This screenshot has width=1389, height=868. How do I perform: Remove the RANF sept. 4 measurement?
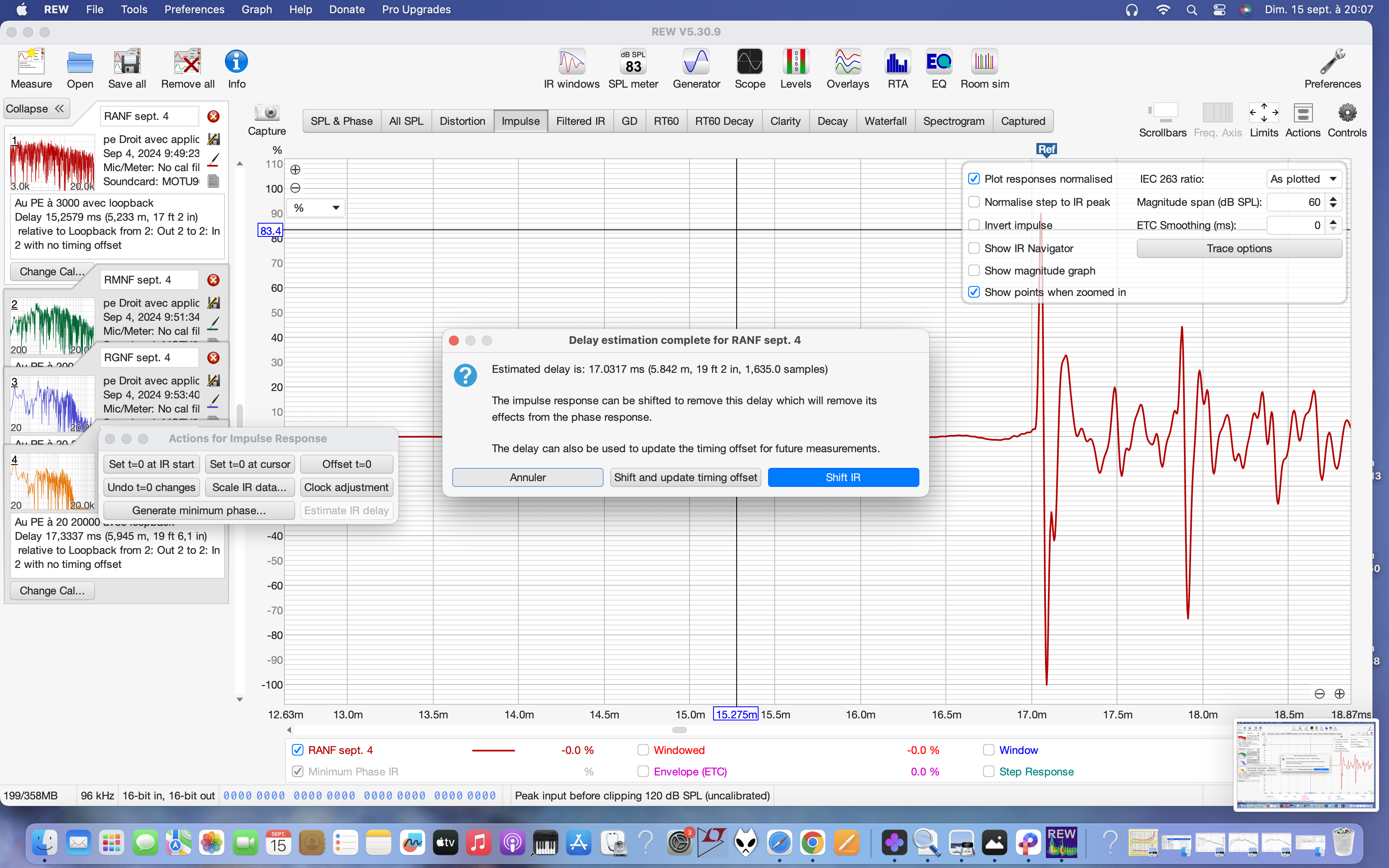click(213, 117)
